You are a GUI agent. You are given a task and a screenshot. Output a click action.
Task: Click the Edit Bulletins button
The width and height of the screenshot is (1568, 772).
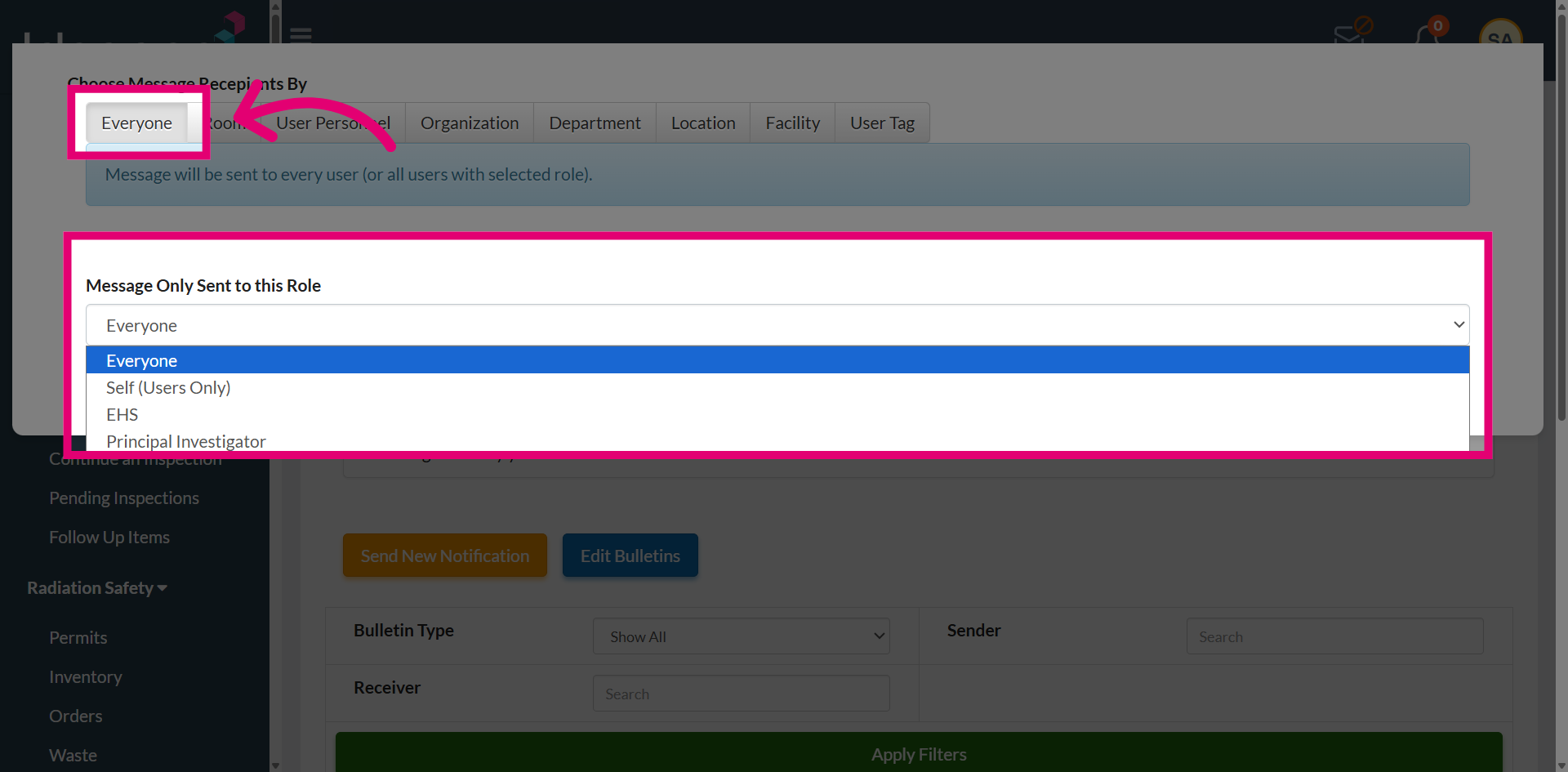pos(630,556)
